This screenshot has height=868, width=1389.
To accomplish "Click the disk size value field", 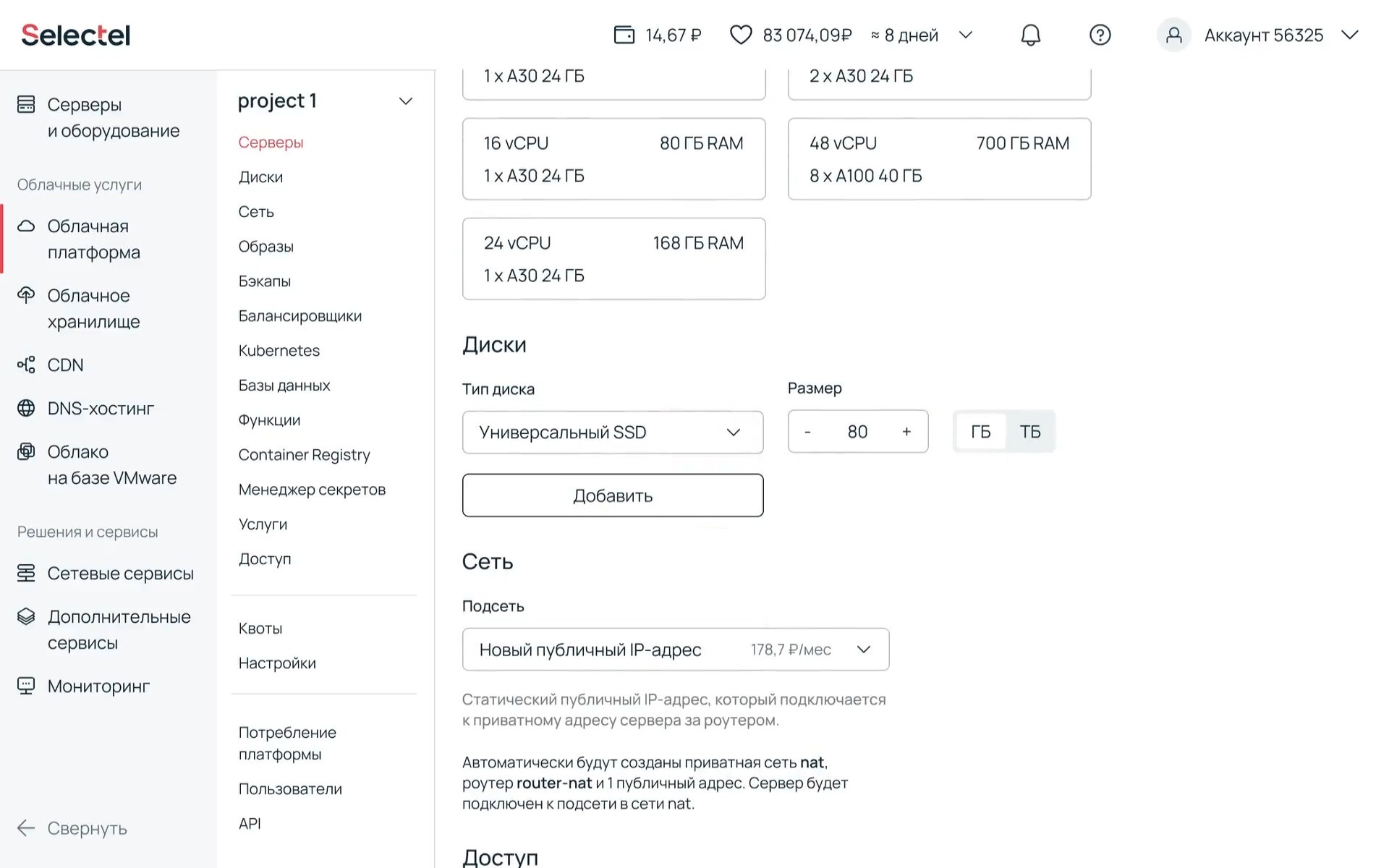I will click(x=857, y=432).
